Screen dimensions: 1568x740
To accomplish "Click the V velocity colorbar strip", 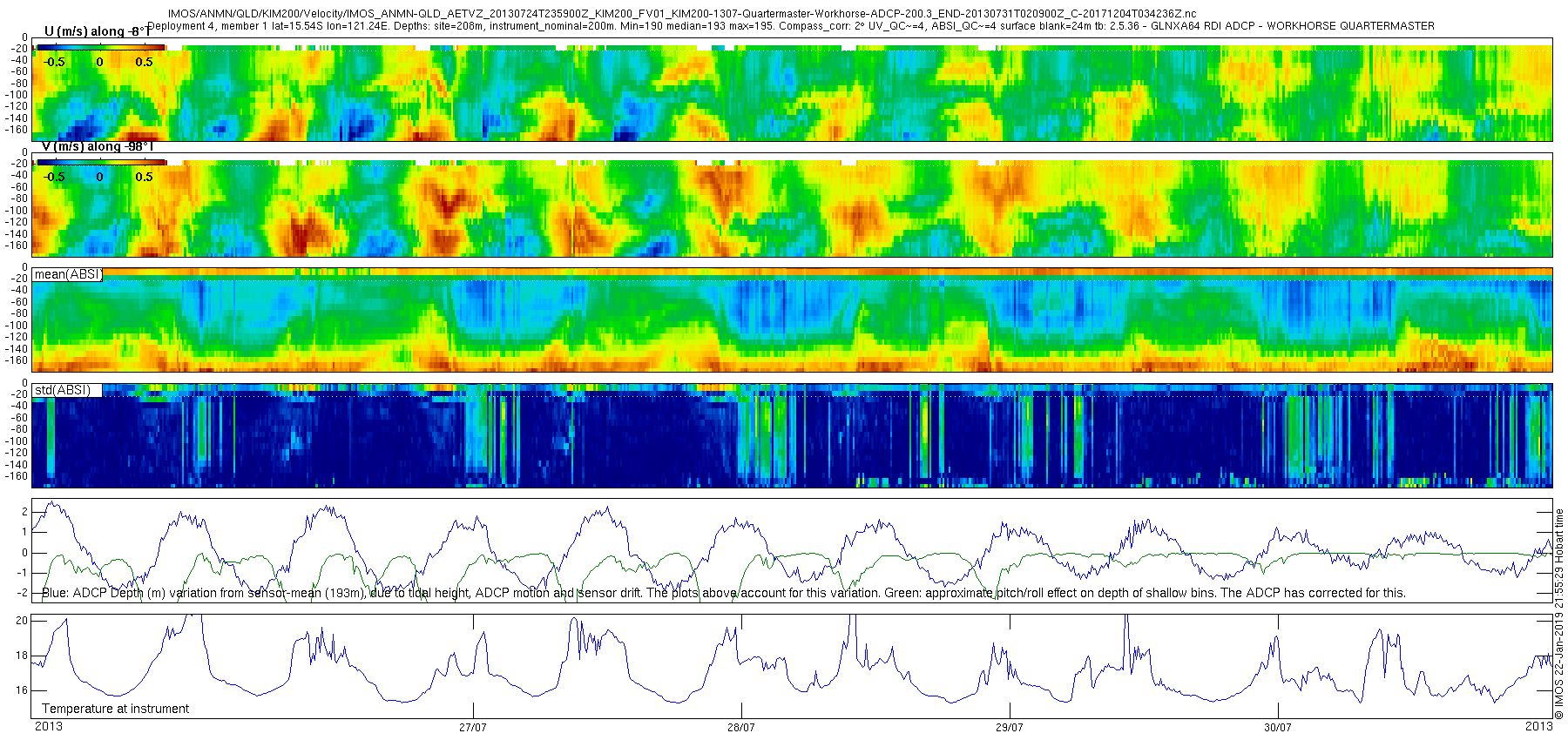I will 100,162.
